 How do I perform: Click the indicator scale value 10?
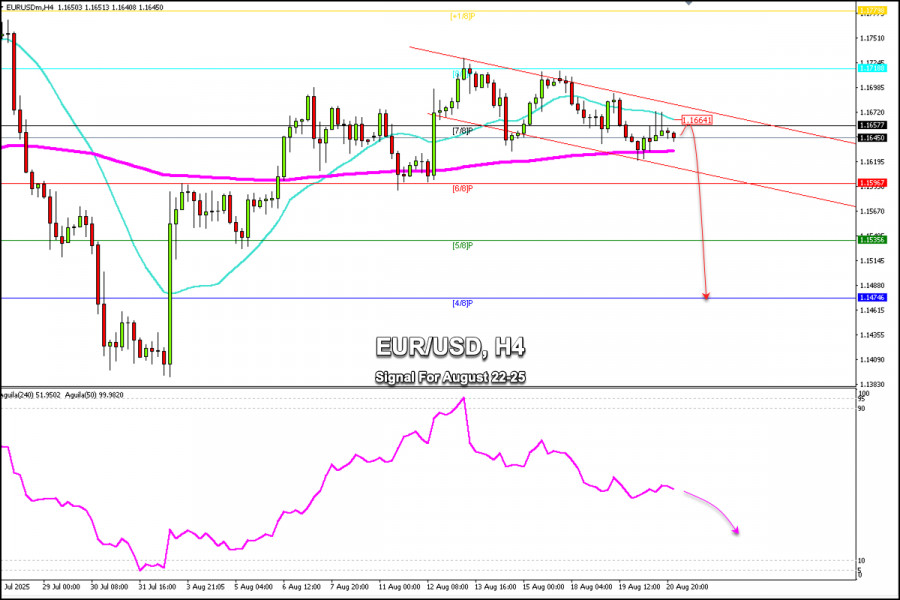862,561
